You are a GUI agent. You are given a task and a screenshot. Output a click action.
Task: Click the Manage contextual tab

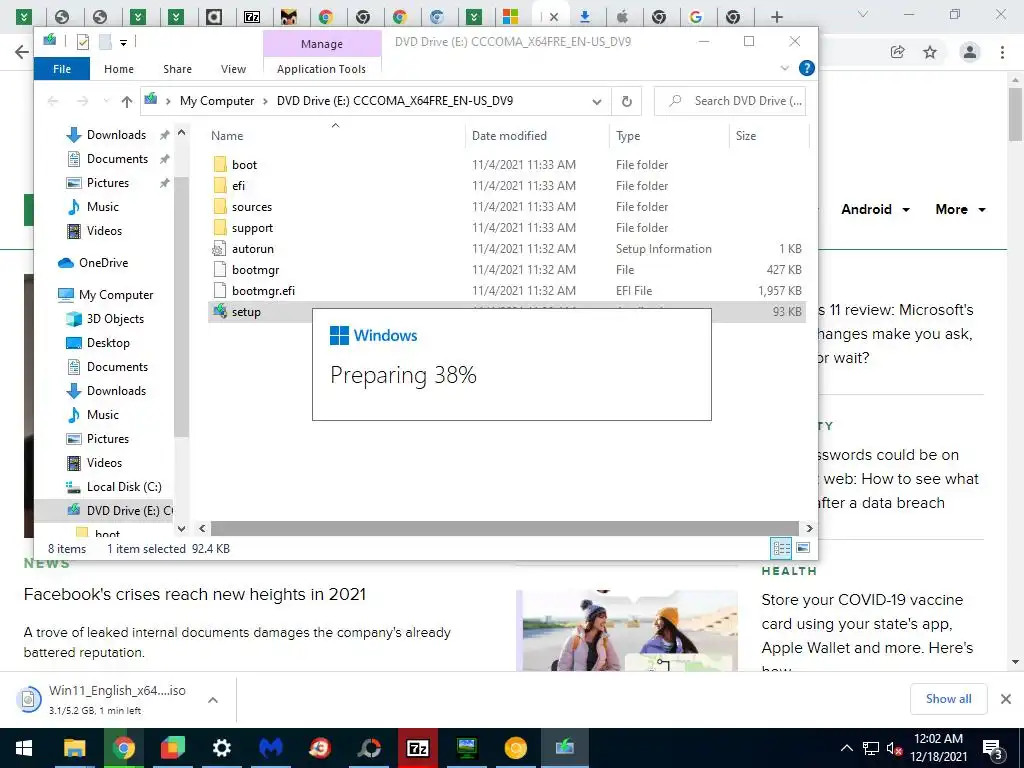pyautogui.click(x=321, y=44)
